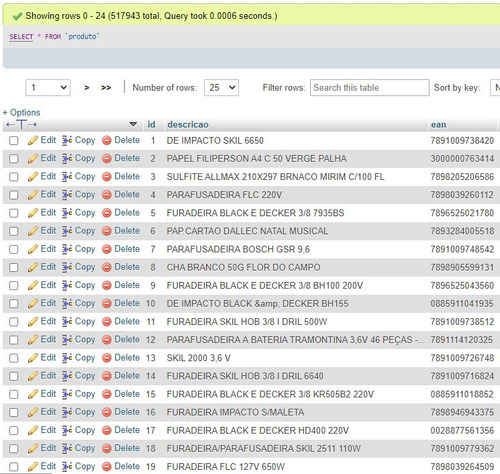Open the page number dropdown
Viewport: 500px width, 474px height.
(48, 88)
